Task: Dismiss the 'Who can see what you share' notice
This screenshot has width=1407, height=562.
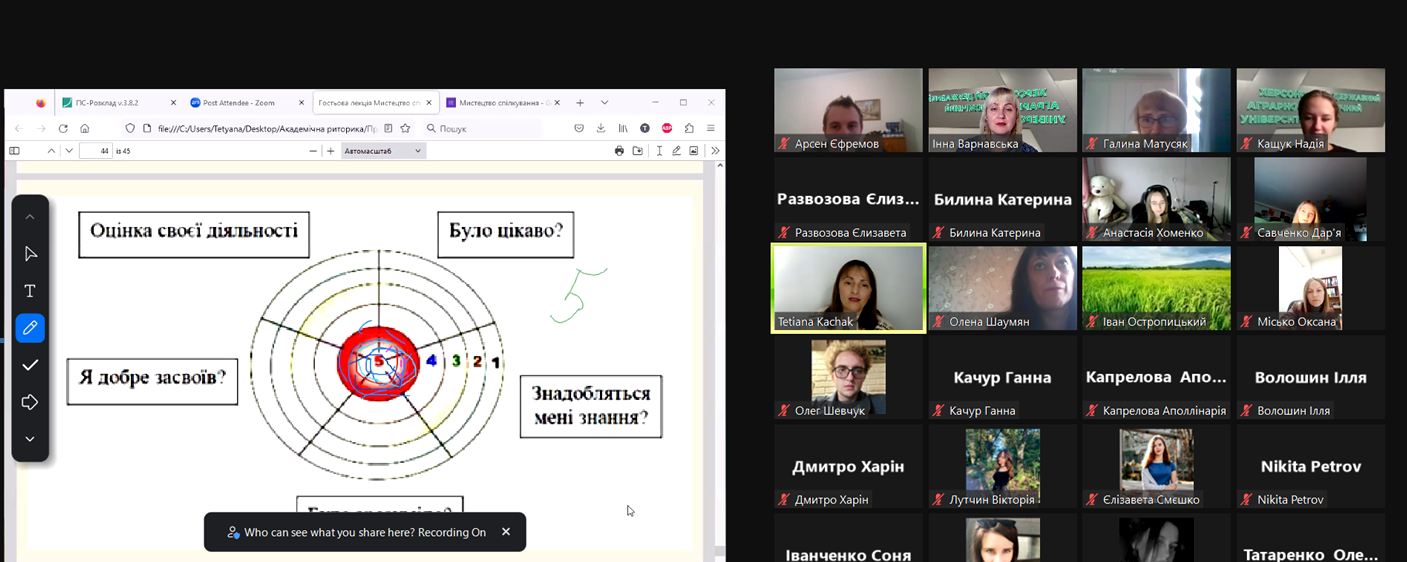Action: [x=506, y=532]
